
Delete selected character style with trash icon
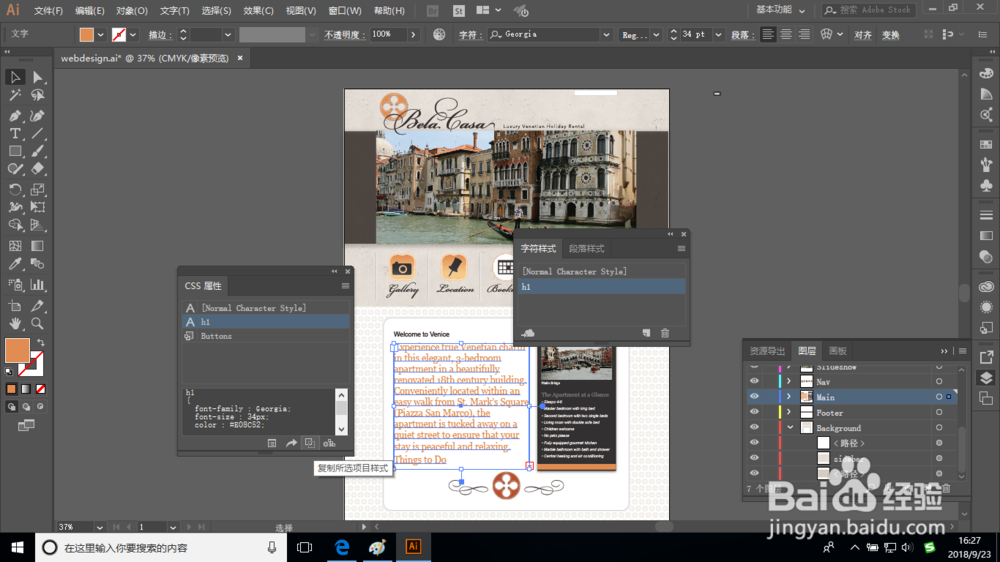tap(665, 333)
